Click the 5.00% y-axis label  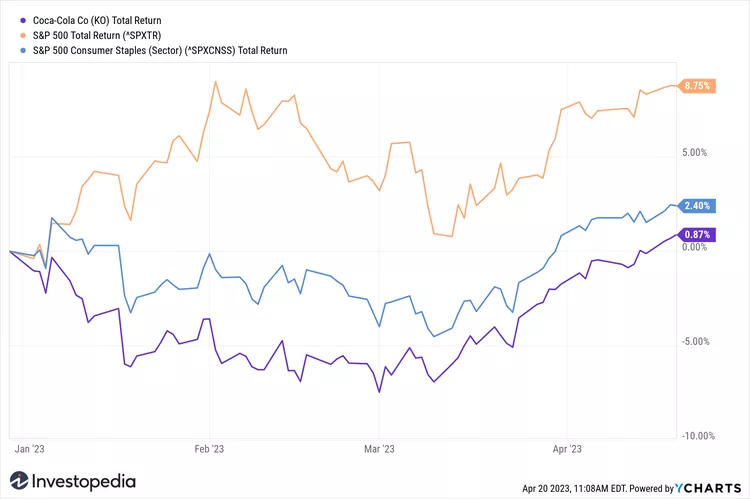[x=694, y=153]
